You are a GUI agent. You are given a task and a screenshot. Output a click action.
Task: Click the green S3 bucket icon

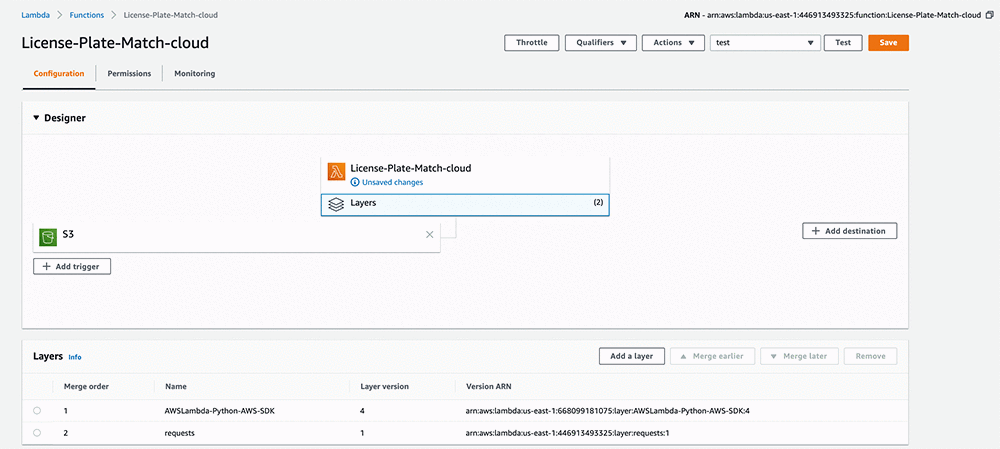click(48, 237)
